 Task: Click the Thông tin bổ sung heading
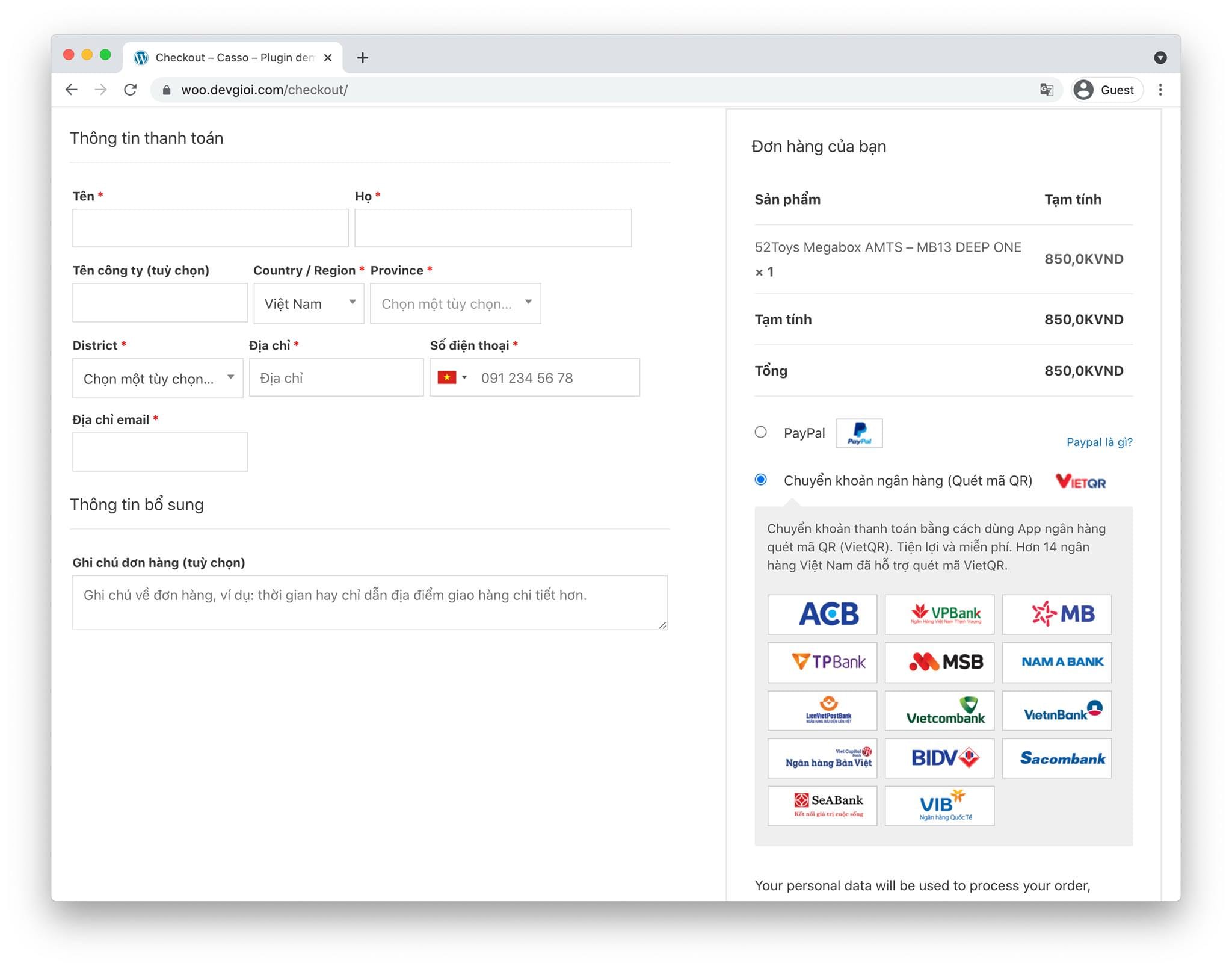pos(137,504)
